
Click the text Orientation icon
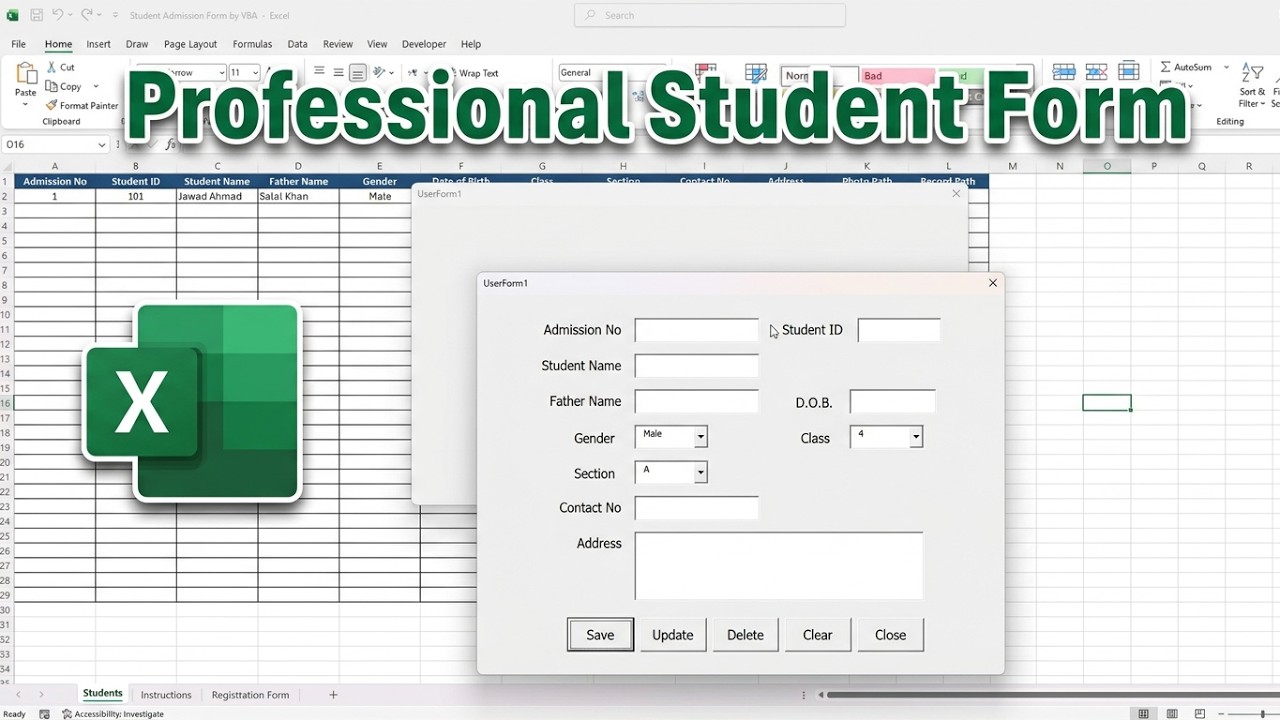380,72
